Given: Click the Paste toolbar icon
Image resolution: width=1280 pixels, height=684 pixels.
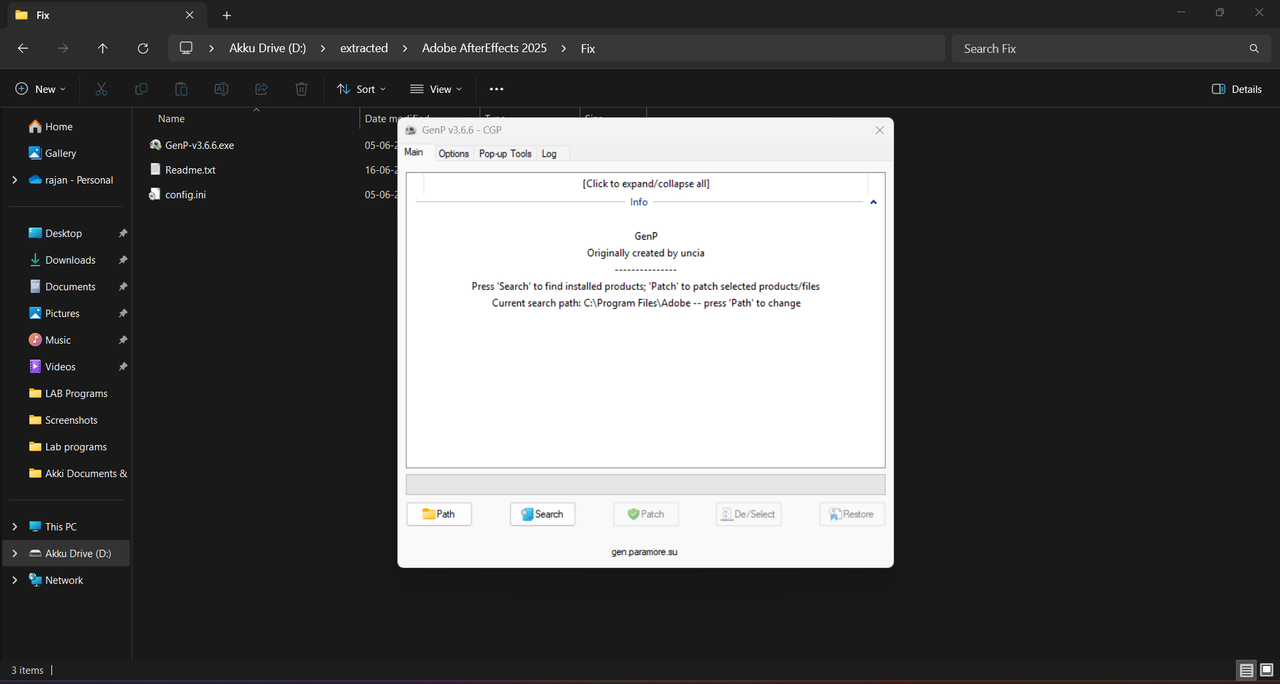Looking at the screenshot, I should 181,89.
